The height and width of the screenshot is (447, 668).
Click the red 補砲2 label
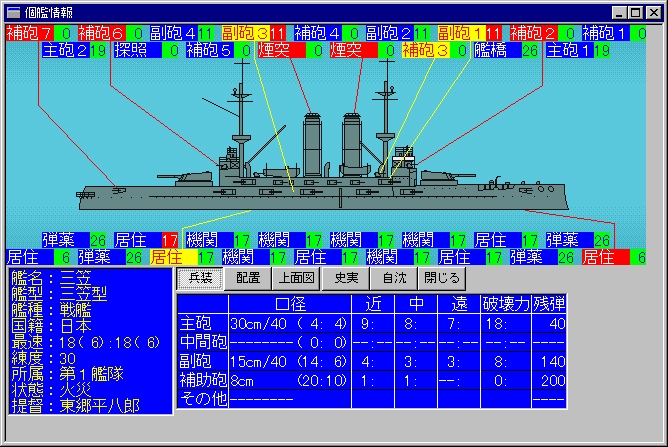535,33
